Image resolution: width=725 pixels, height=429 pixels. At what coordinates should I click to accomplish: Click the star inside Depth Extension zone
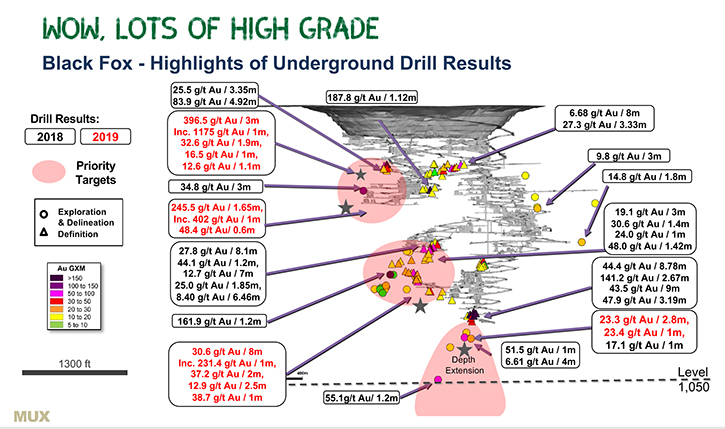pyautogui.click(x=464, y=349)
